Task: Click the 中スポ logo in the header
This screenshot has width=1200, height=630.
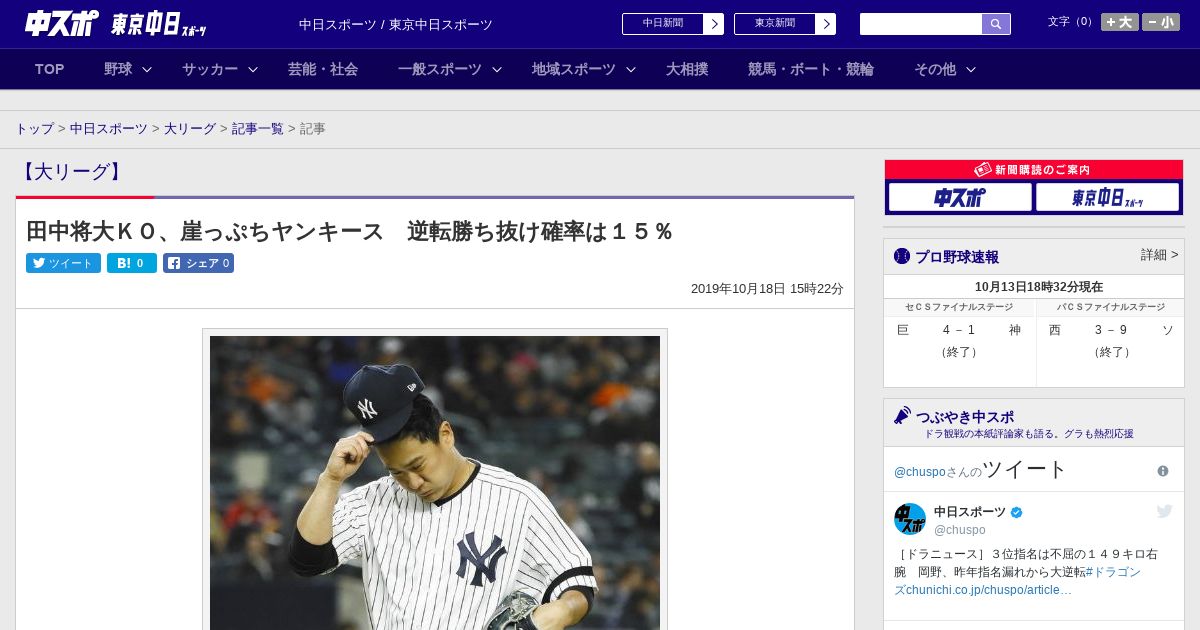Action: coord(61,23)
